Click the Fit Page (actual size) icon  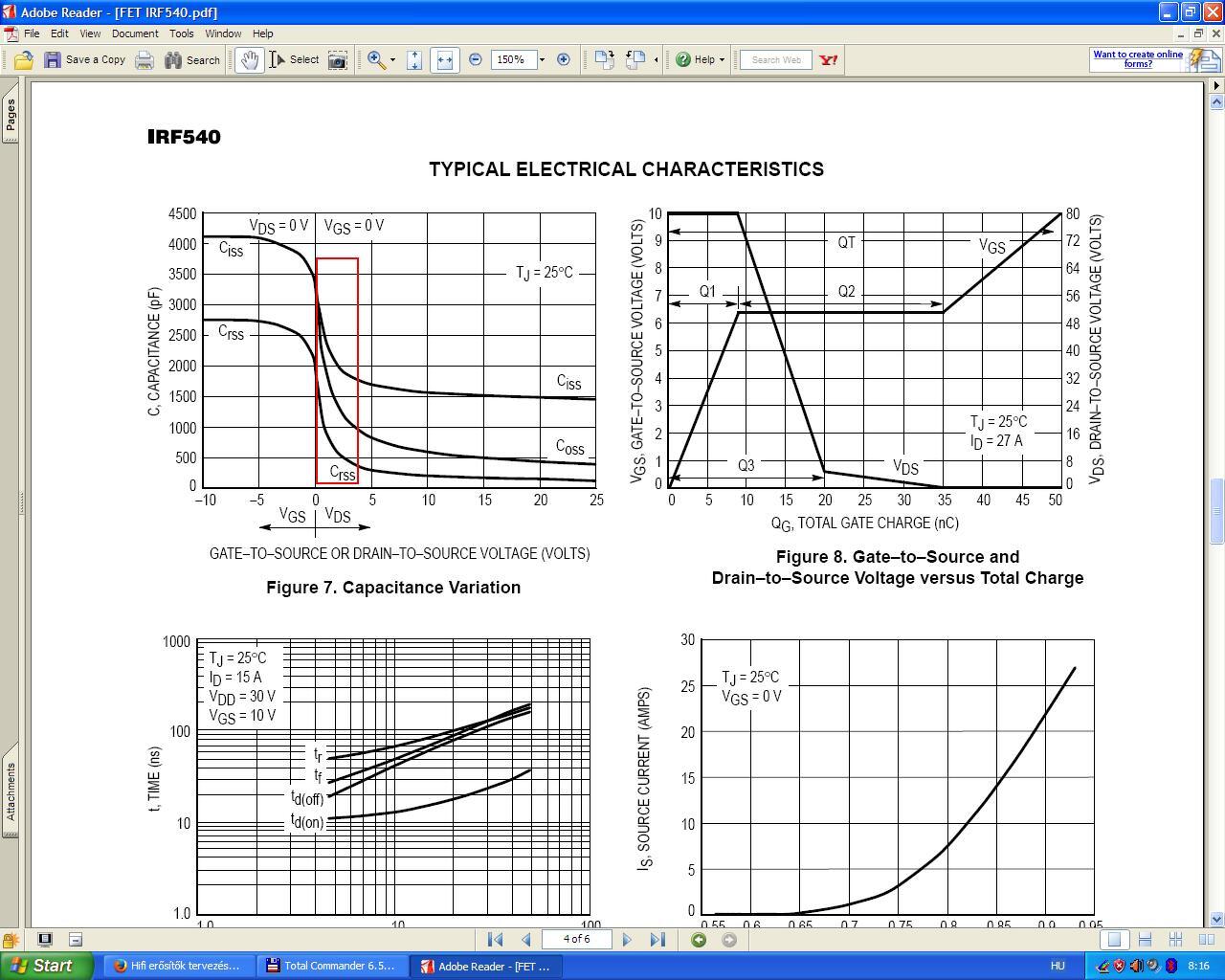tap(414, 59)
